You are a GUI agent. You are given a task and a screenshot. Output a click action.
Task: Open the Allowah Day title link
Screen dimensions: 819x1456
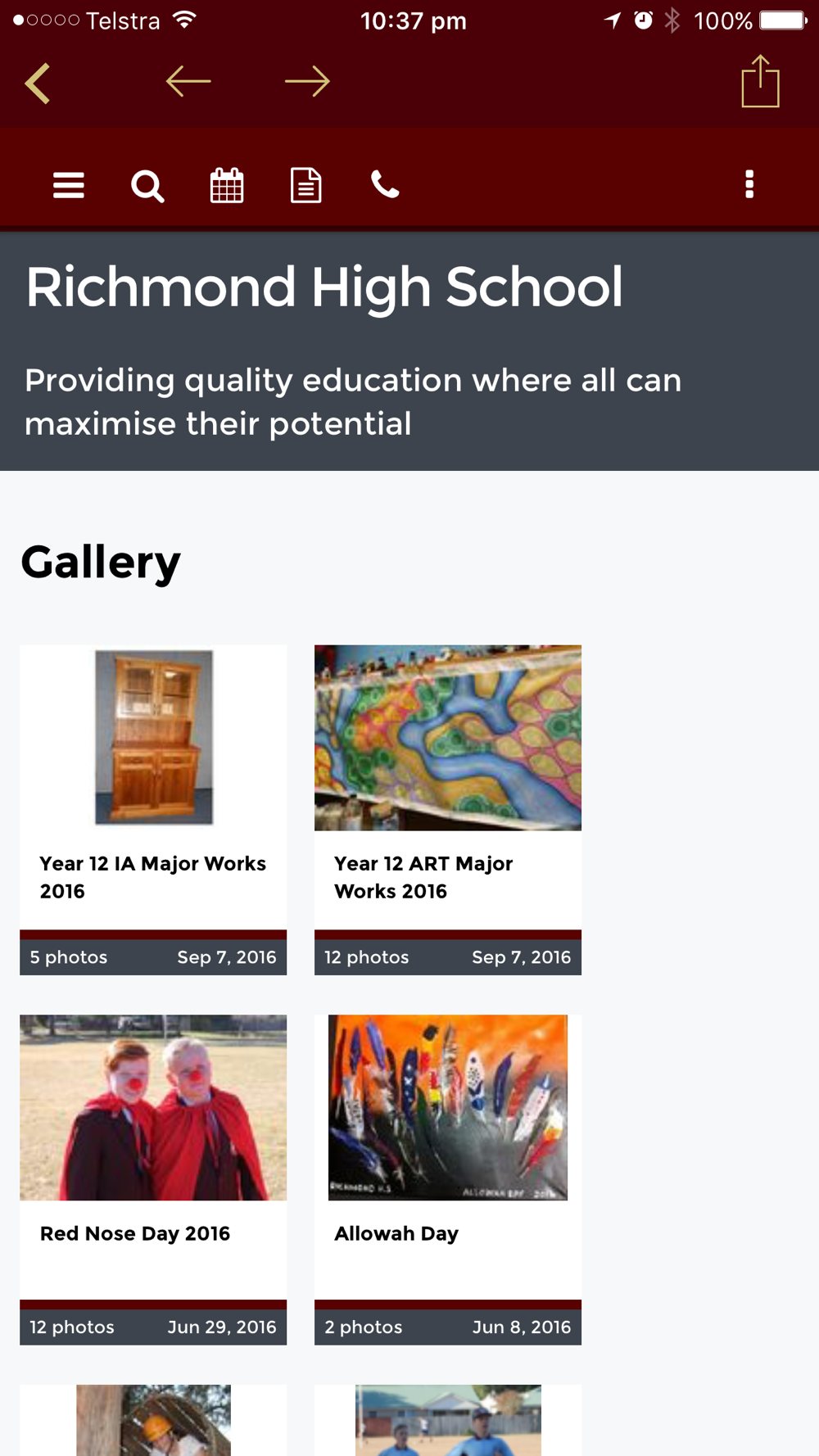click(x=396, y=1233)
